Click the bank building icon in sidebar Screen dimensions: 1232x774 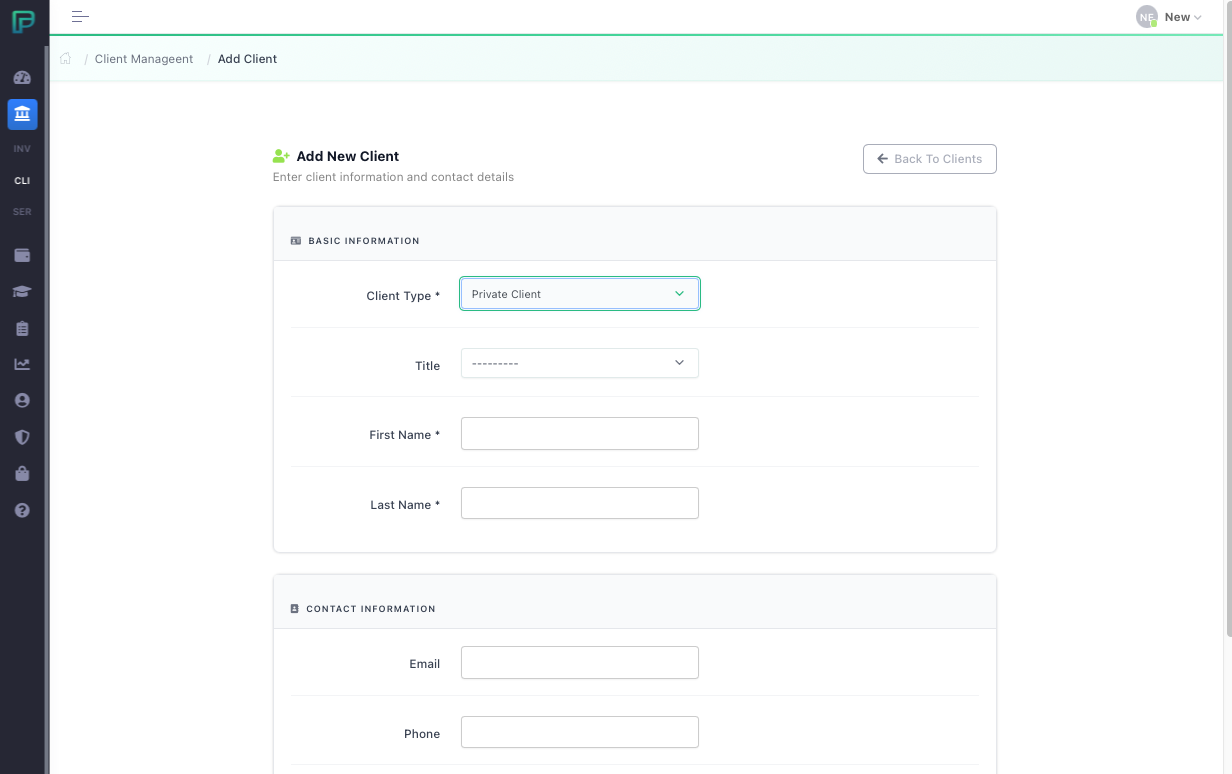coord(22,114)
